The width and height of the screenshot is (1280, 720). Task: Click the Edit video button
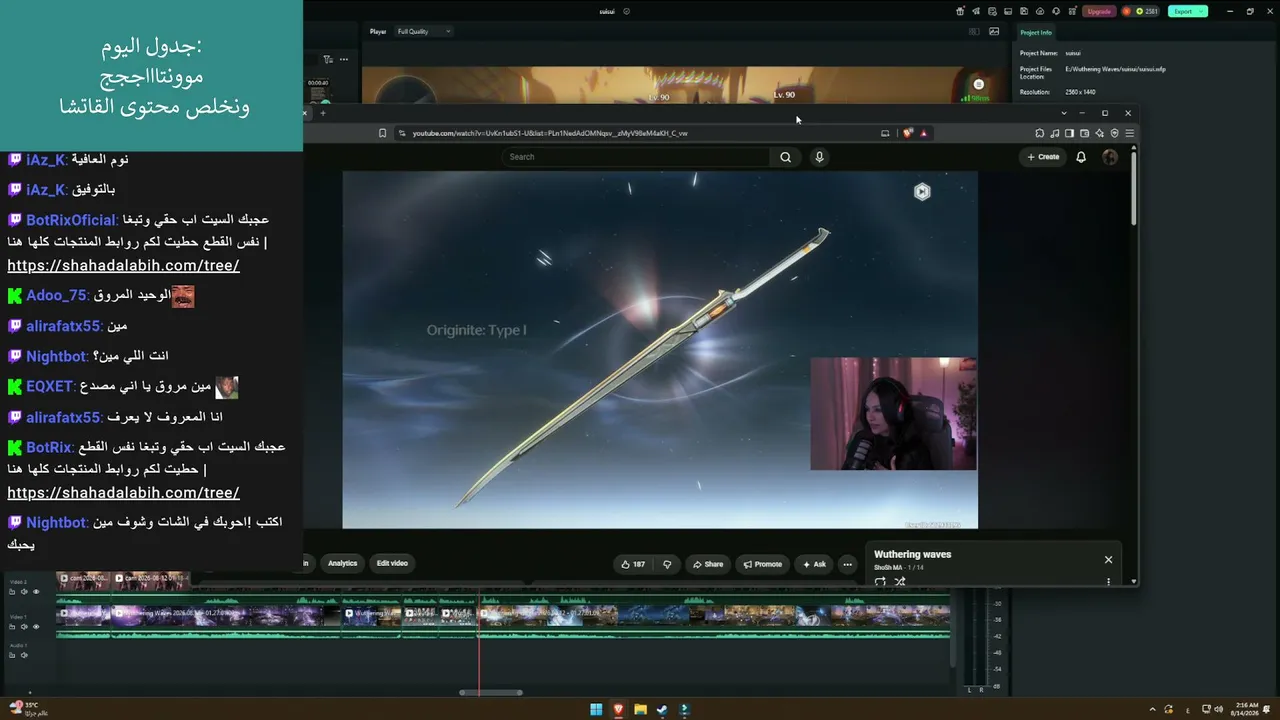(x=392, y=563)
